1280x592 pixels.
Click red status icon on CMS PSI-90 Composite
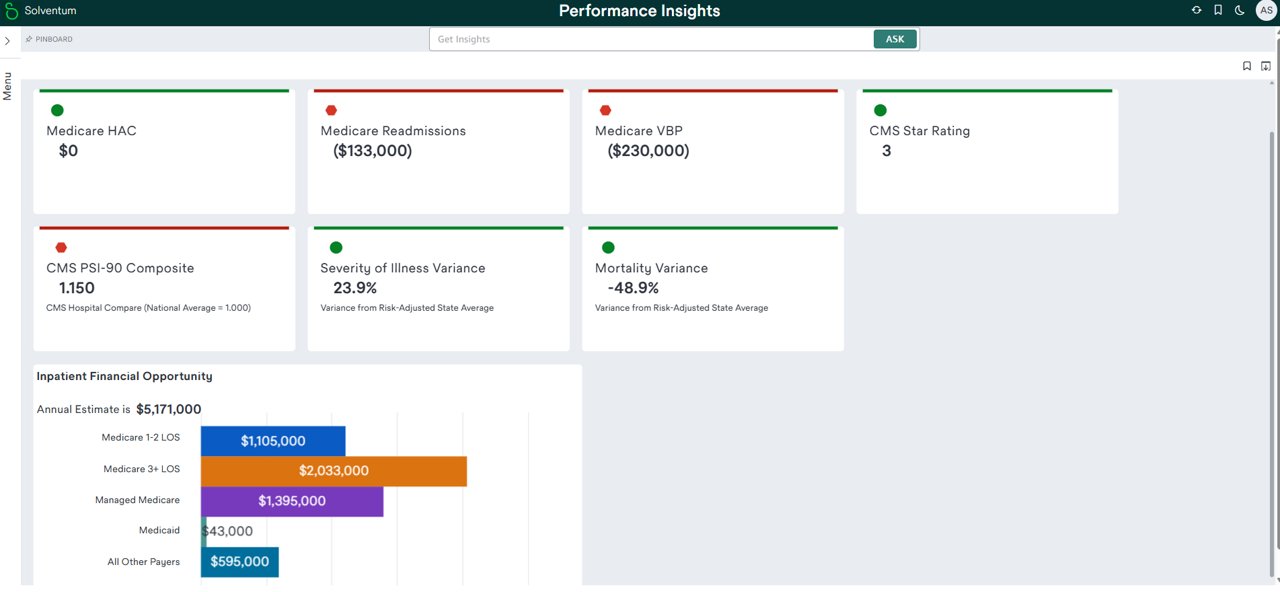[x=61, y=247]
